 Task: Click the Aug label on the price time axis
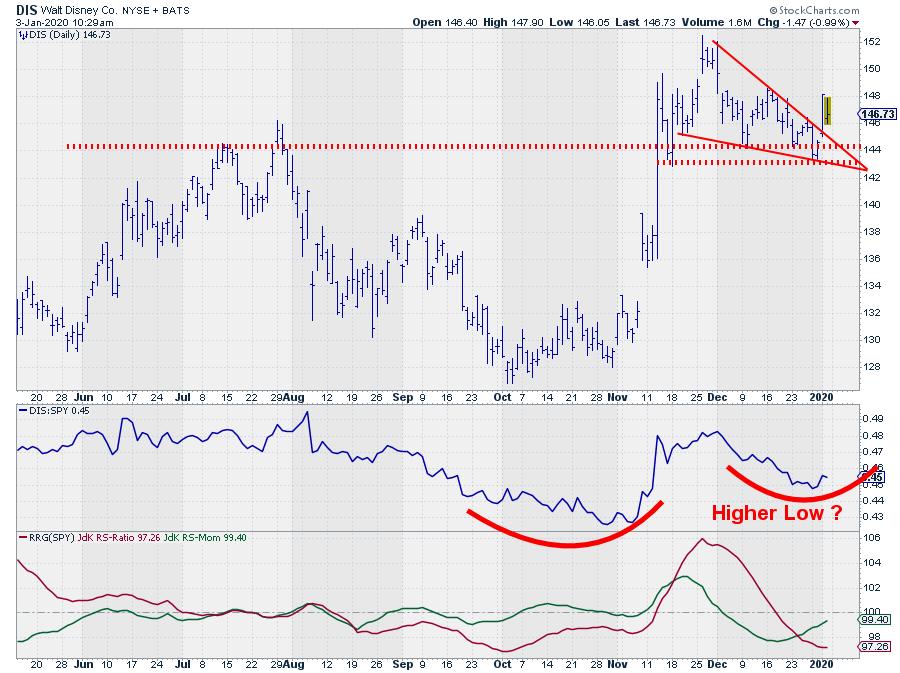(295, 396)
